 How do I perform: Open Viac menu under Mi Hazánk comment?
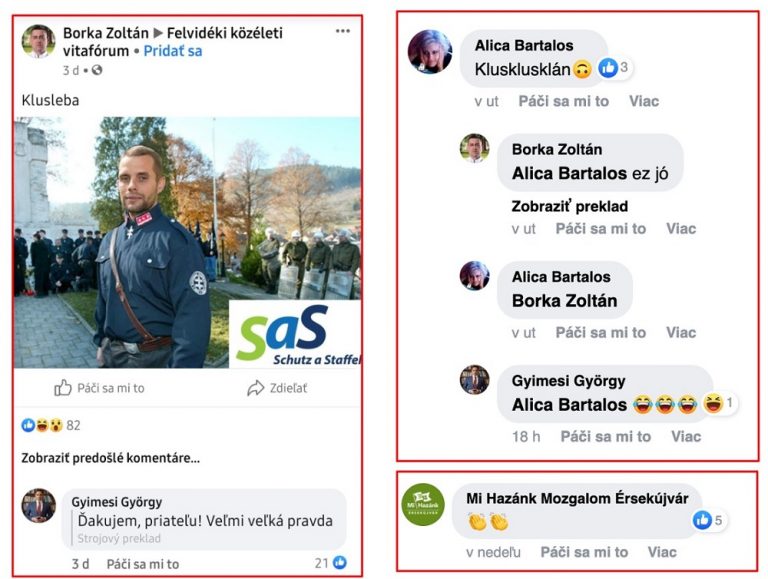tap(662, 552)
